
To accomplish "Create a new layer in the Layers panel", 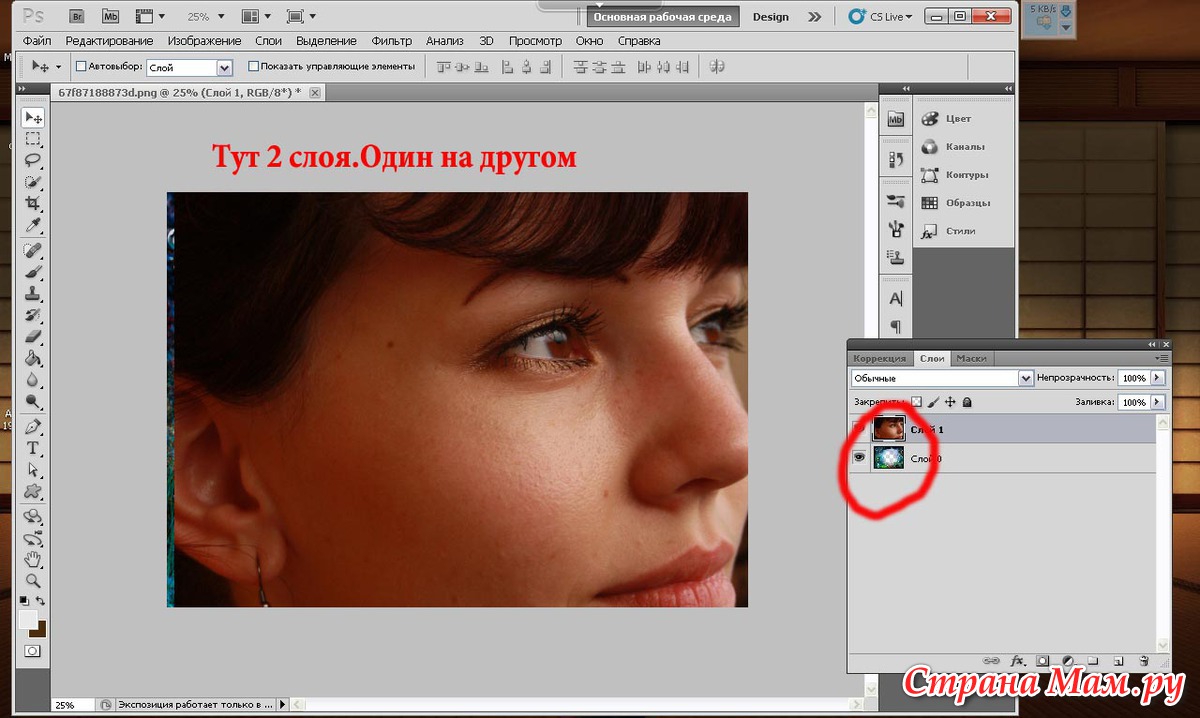I will [x=1118, y=661].
